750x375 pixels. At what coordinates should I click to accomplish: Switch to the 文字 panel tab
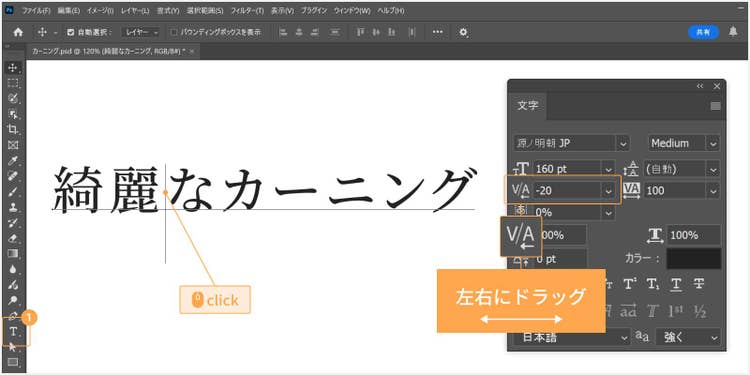coord(527,106)
